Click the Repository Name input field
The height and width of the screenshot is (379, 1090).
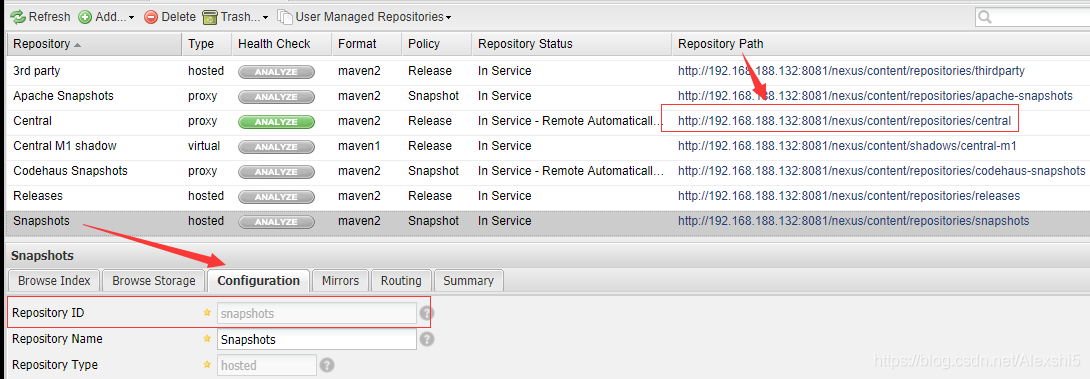point(316,339)
